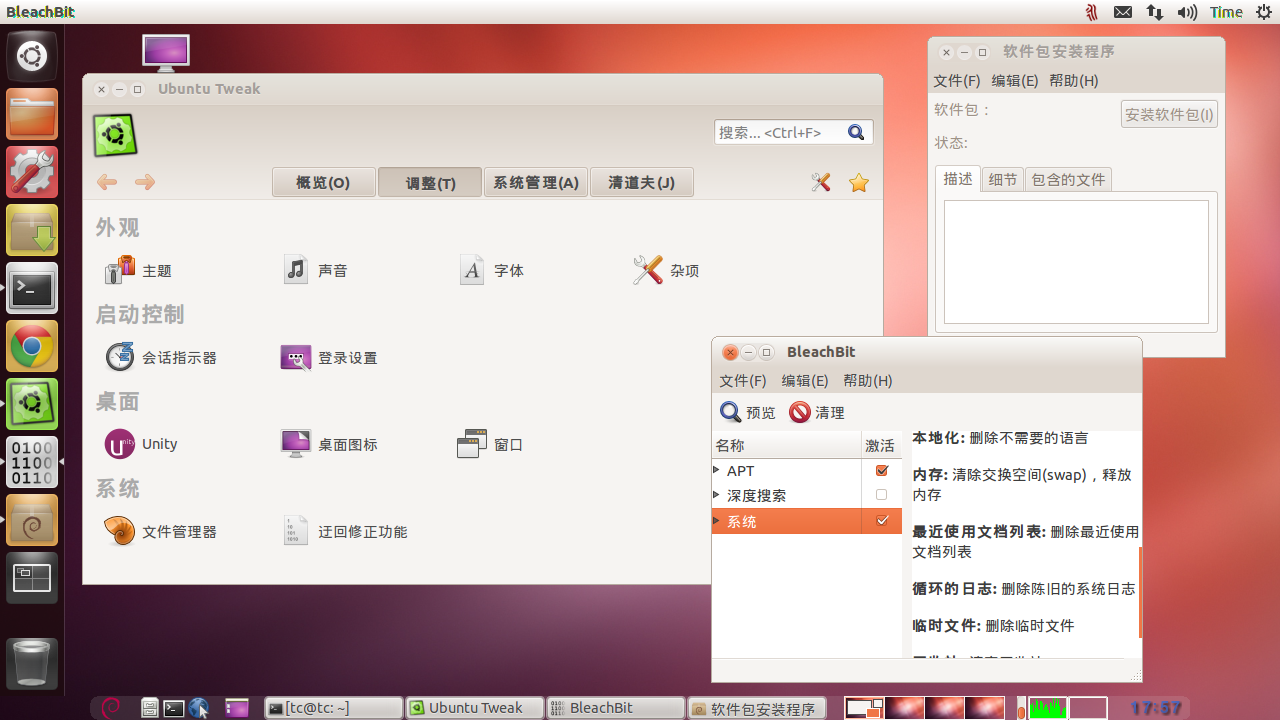Open 字体 font settings
1280x720 pixels.
(491, 270)
